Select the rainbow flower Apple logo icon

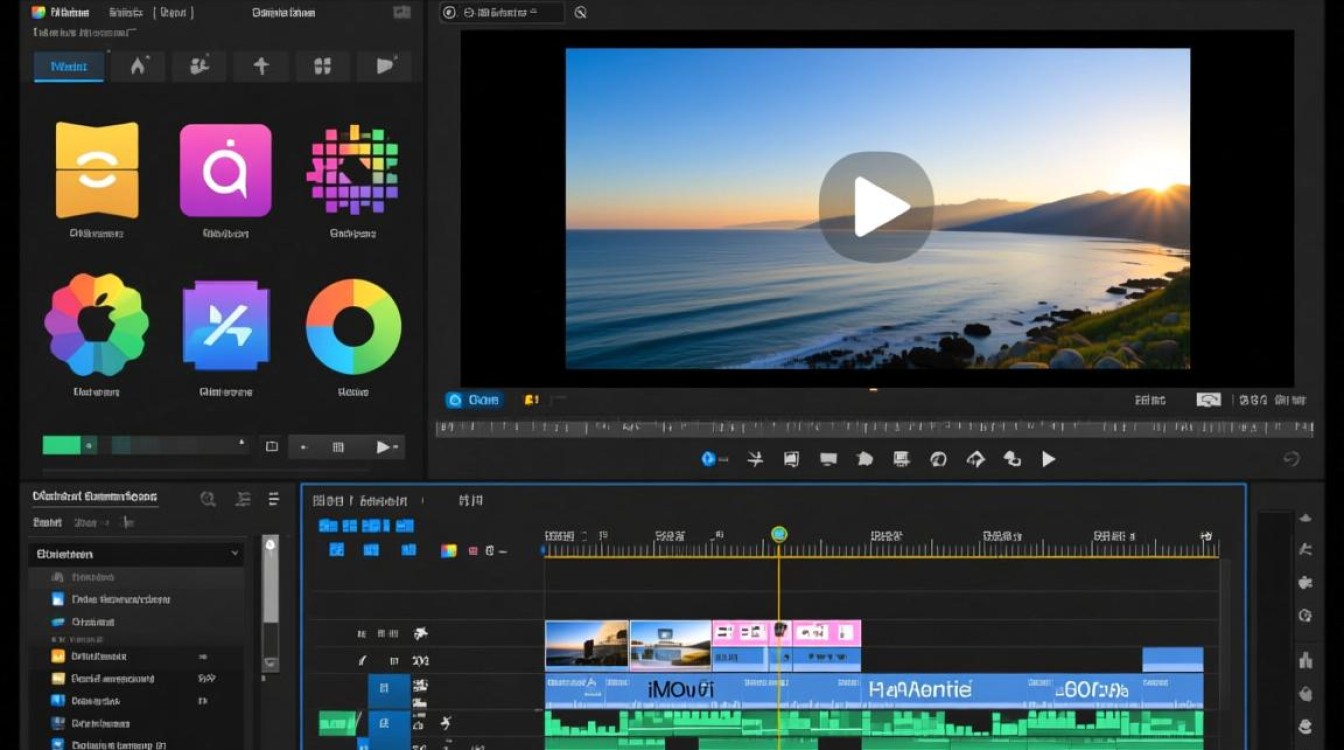click(x=96, y=325)
